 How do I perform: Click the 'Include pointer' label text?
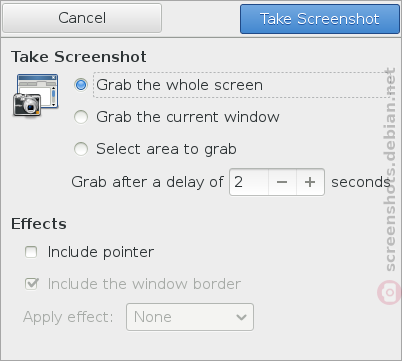[x=101, y=252]
